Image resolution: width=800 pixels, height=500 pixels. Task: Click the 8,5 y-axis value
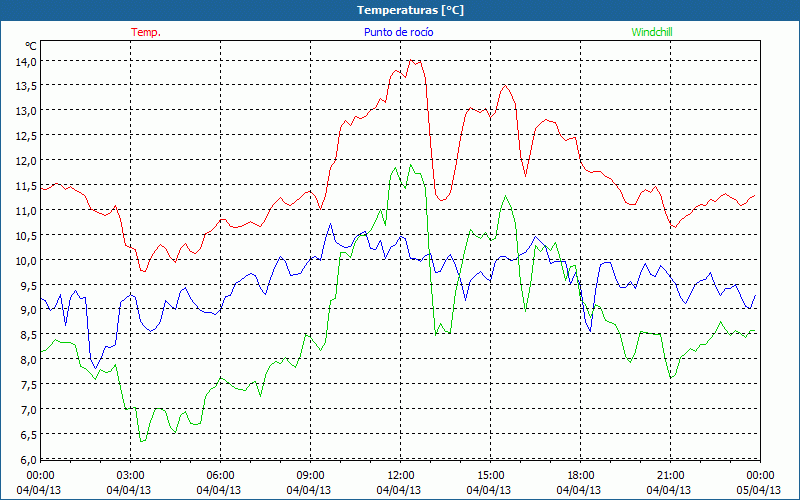(29, 335)
